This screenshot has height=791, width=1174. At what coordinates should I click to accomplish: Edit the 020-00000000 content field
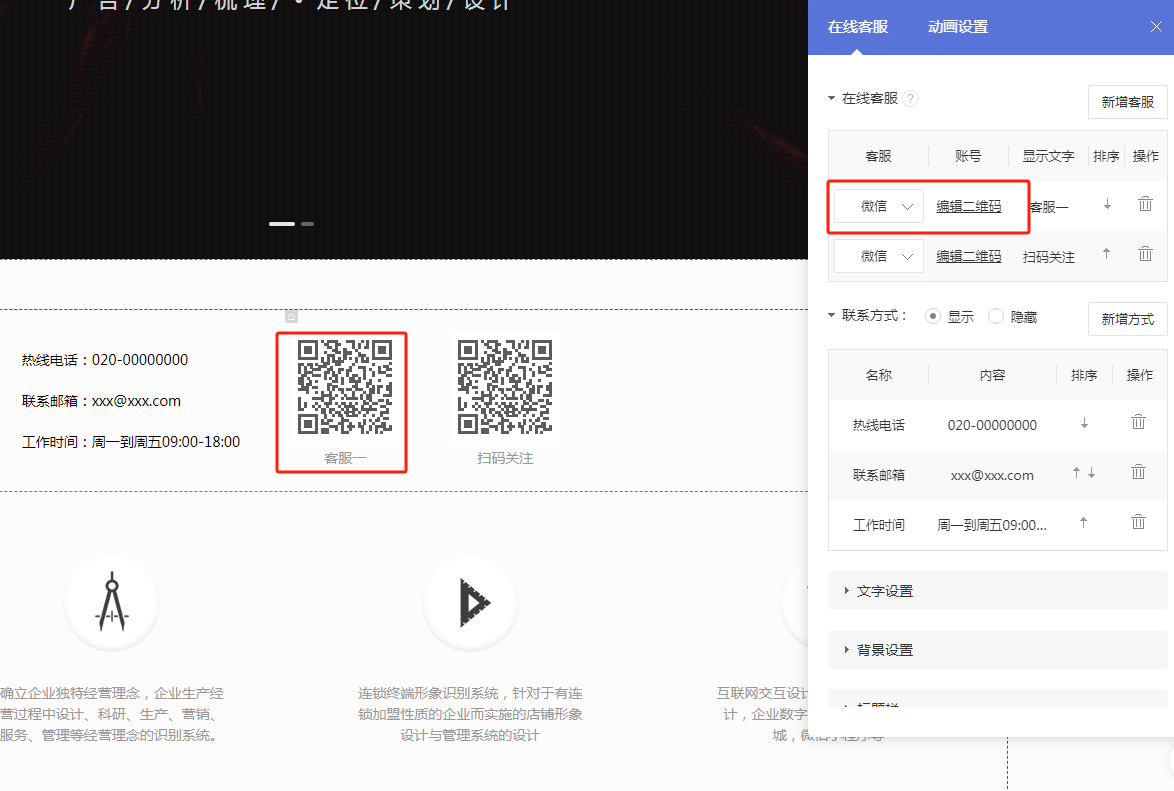pyautogui.click(x=992, y=425)
